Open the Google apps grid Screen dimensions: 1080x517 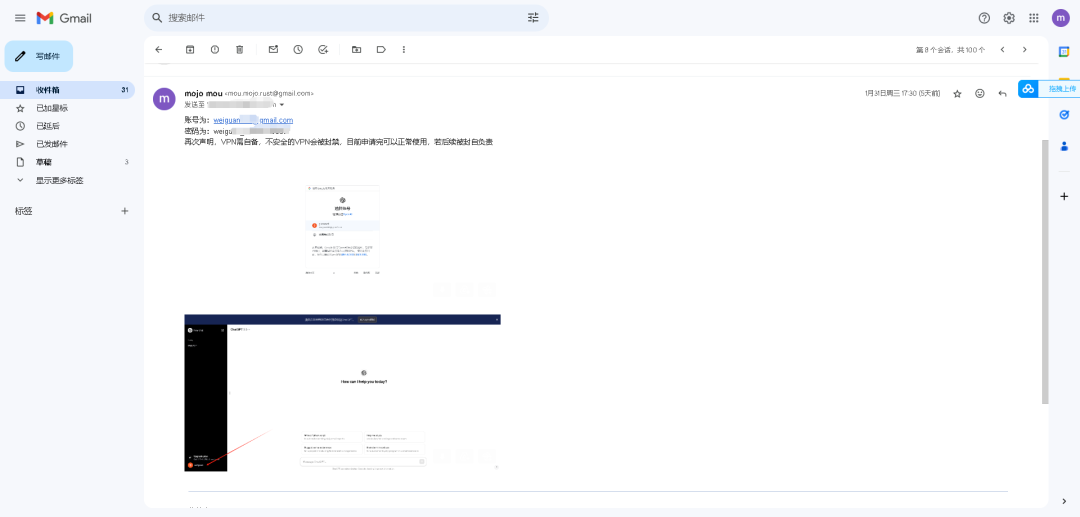(x=1034, y=18)
